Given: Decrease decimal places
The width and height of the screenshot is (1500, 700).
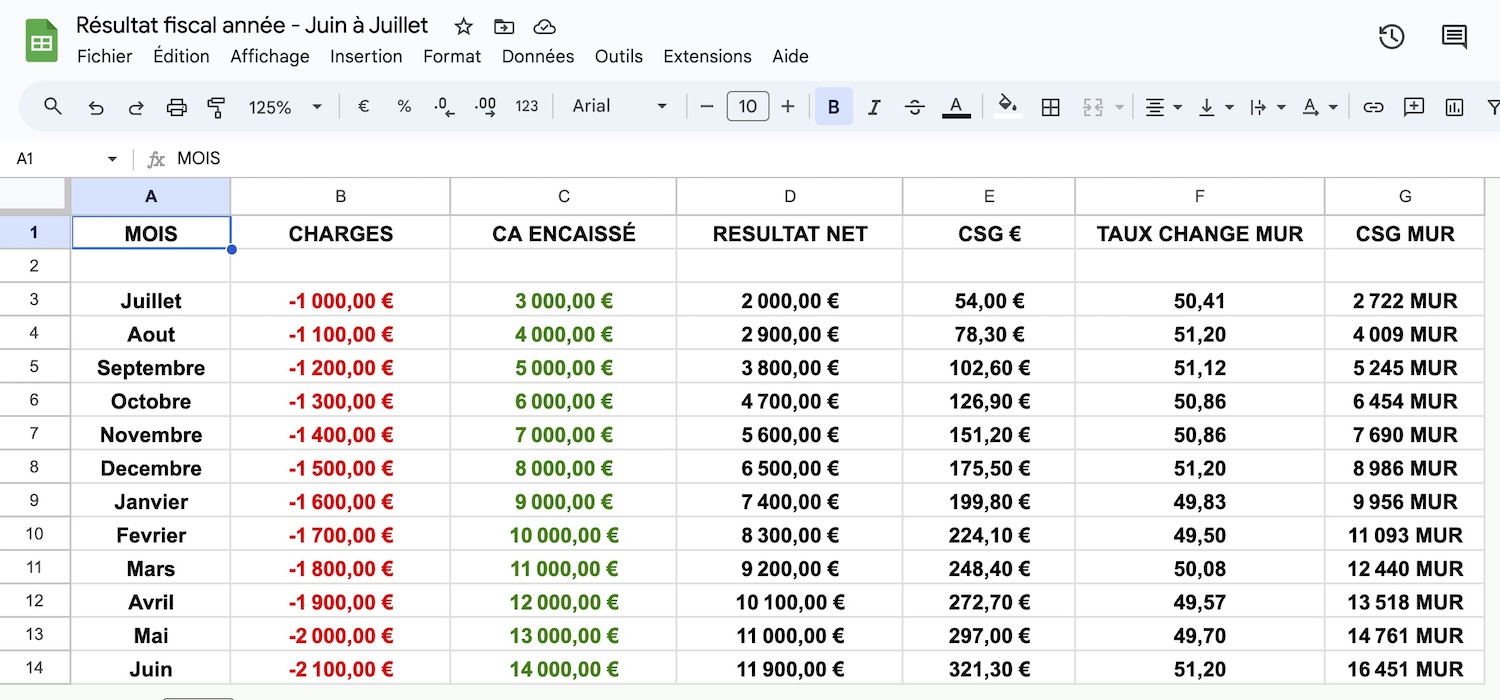Looking at the screenshot, I should tap(443, 106).
